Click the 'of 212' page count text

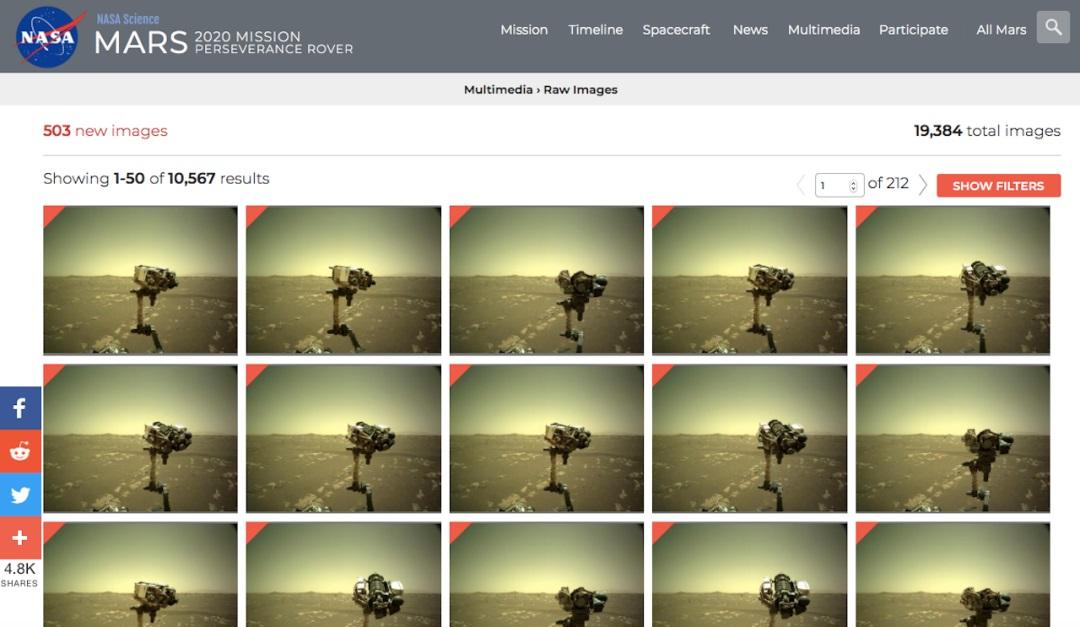pos(888,183)
